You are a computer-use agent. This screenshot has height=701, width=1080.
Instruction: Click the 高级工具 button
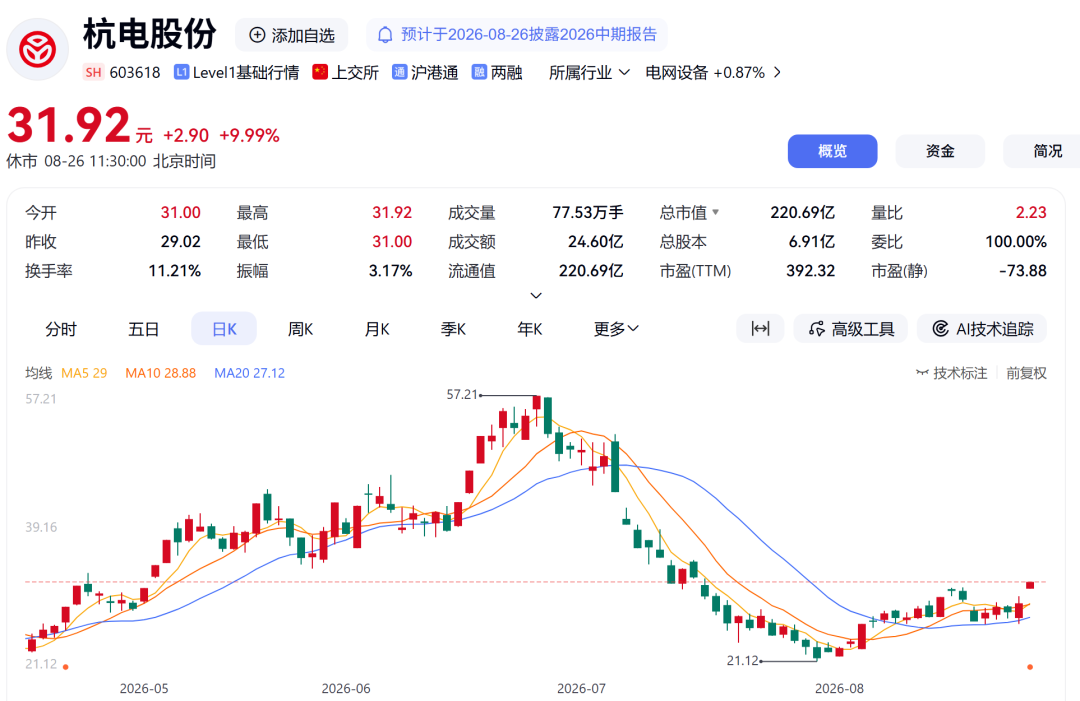click(x=851, y=329)
